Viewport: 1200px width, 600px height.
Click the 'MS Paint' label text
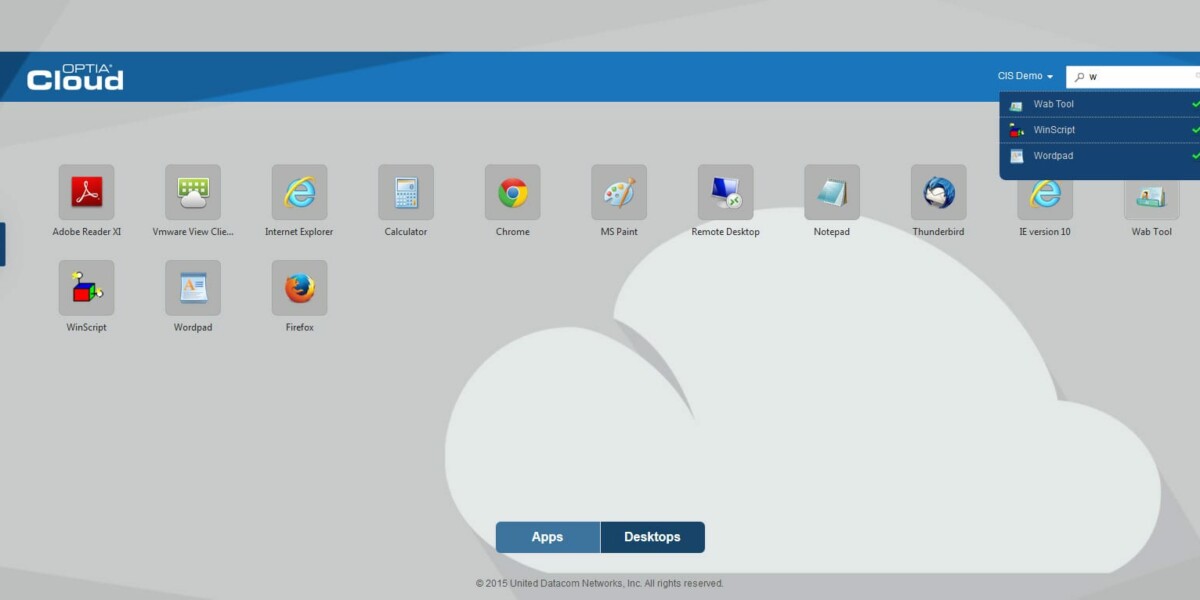click(619, 232)
